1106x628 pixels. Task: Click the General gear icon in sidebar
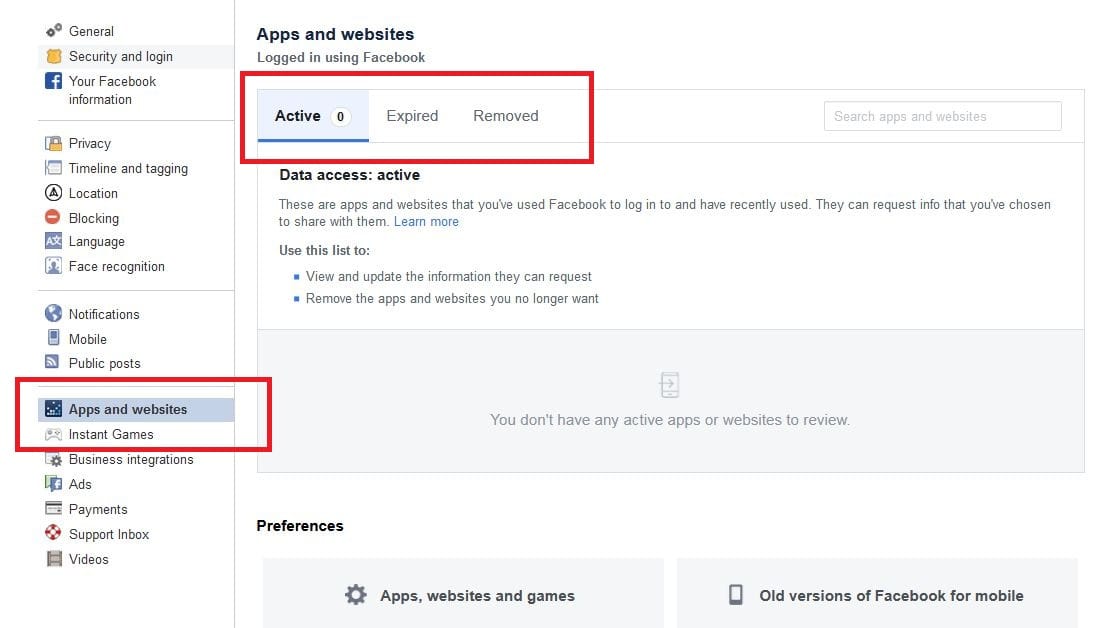pos(54,31)
